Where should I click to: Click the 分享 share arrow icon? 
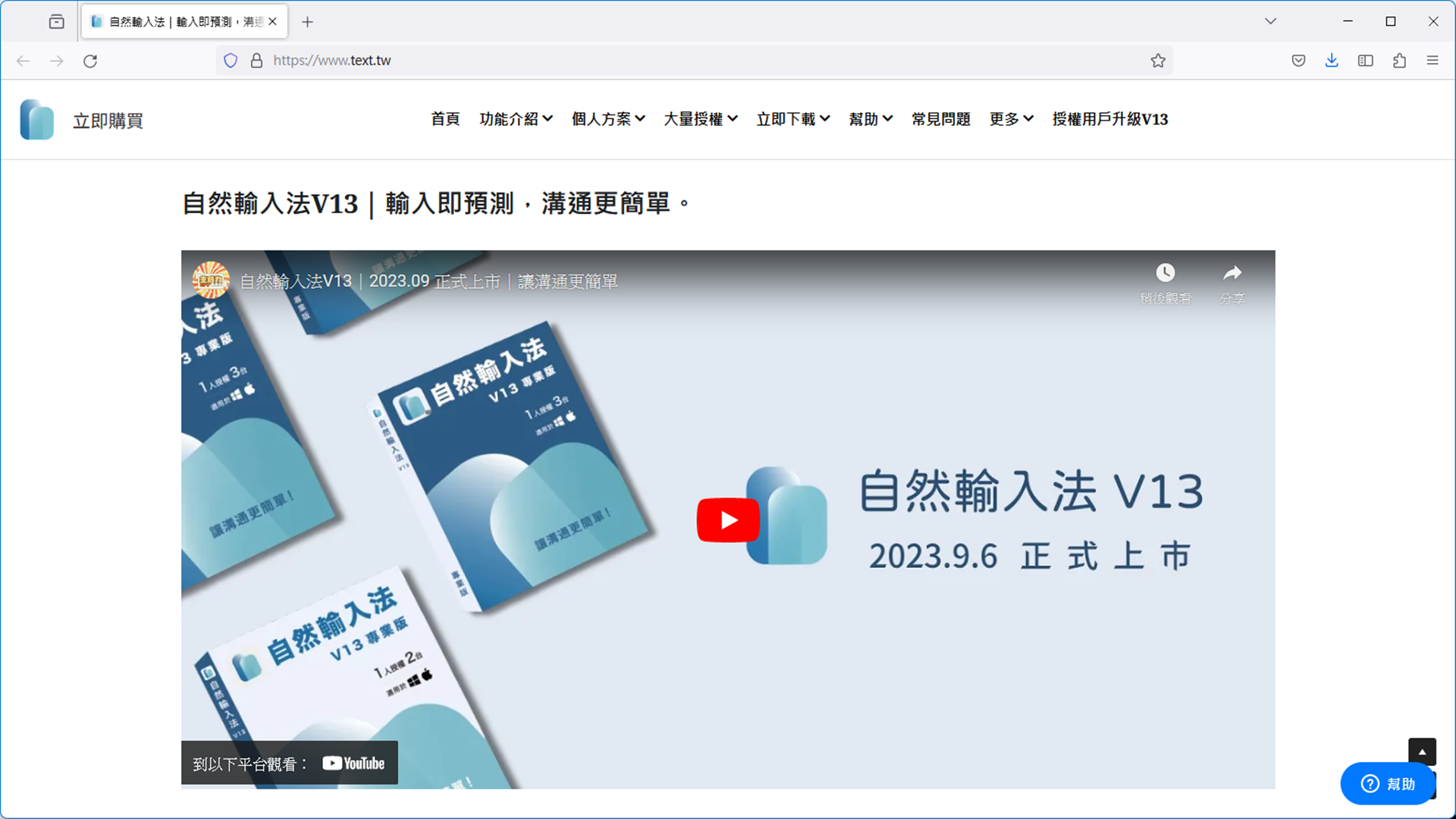pos(1232,272)
